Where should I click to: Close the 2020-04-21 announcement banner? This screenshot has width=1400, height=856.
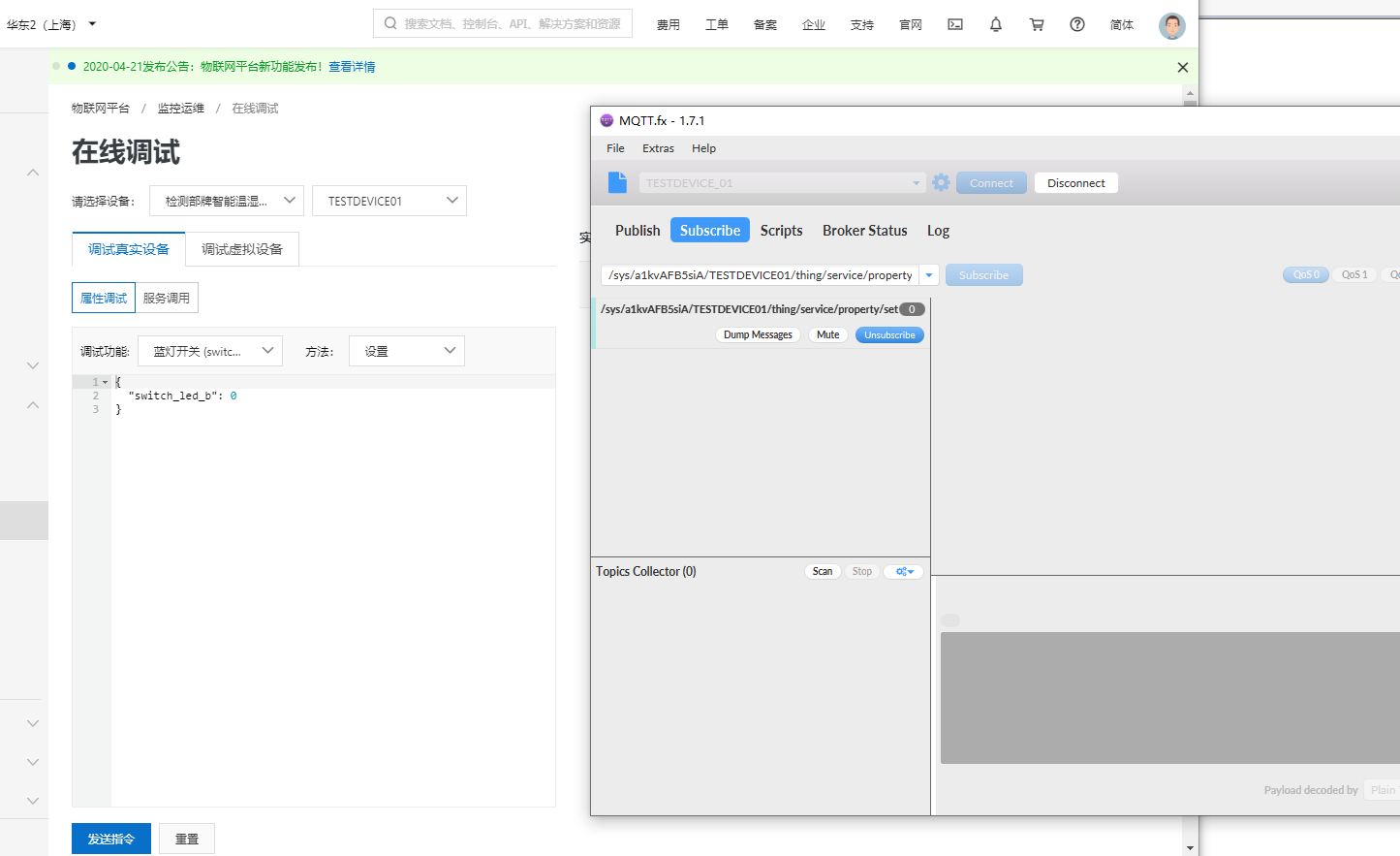[x=1182, y=67]
